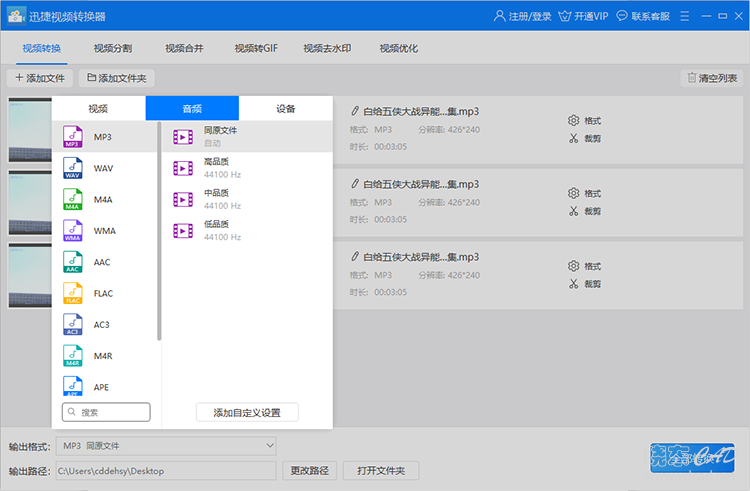Open the 开通VIP crown option
The height and width of the screenshot is (491, 750).
(x=584, y=16)
